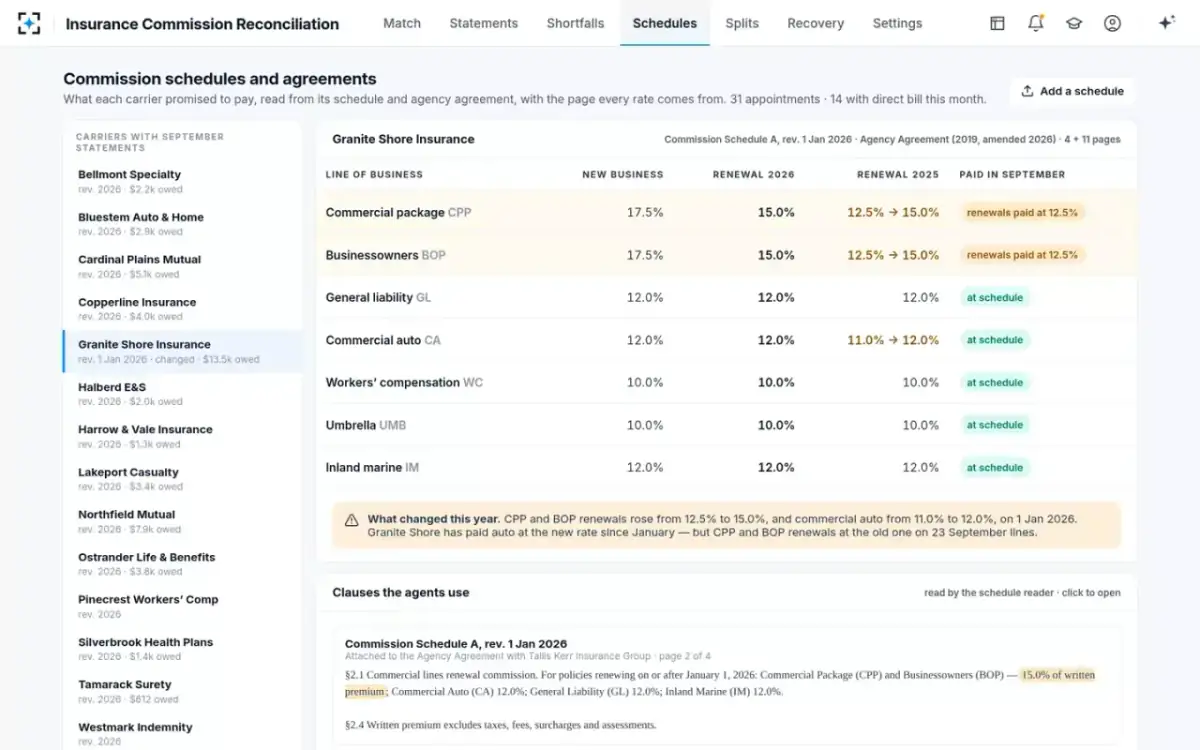
Task: Click the CPP 'renewals paid at 12.5%' chip
Action: 1022,212
